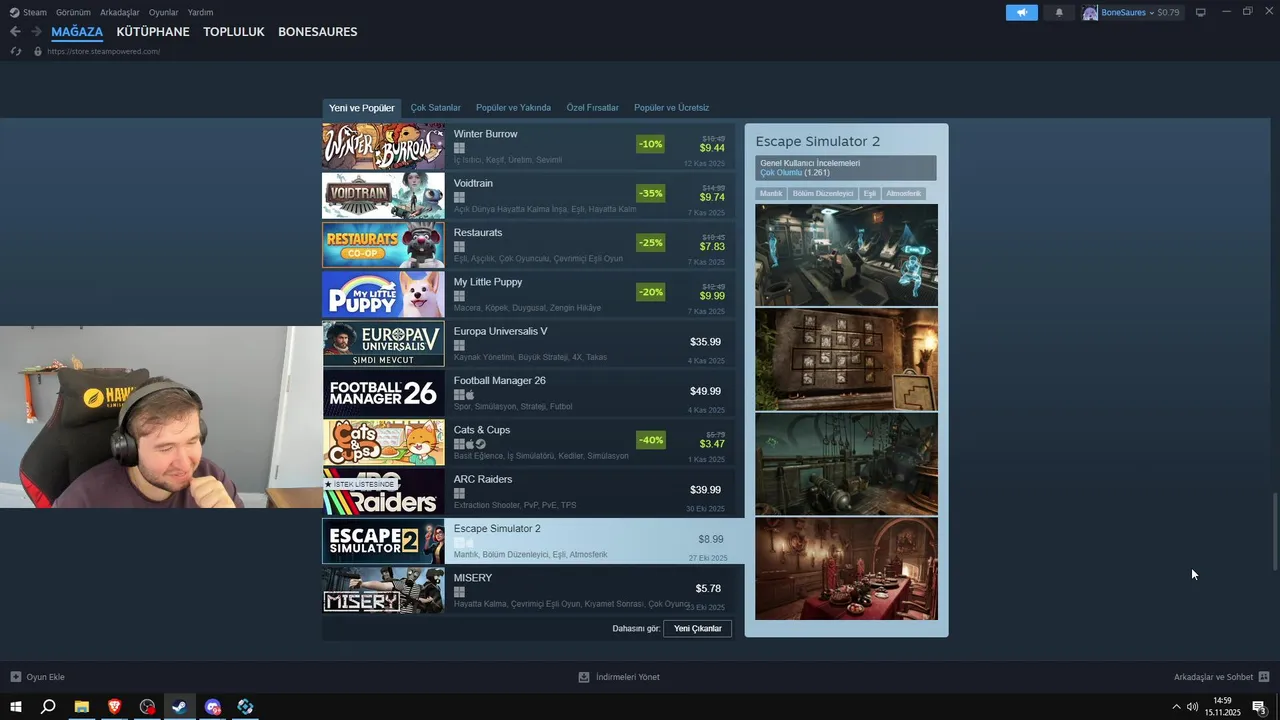Open File Explorer from the taskbar
Image resolution: width=1280 pixels, height=720 pixels.
(82, 707)
